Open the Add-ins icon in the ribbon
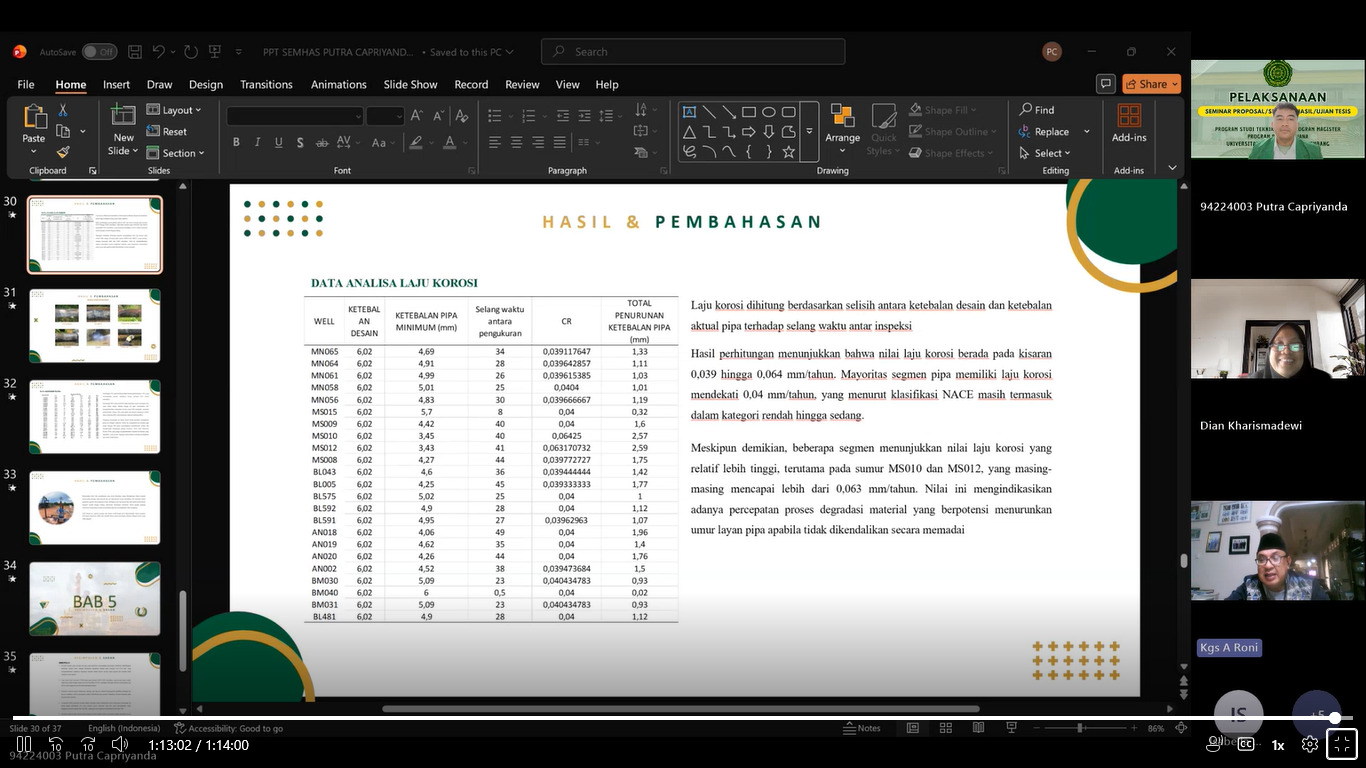The height and width of the screenshot is (768, 1366). [x=1129, y=124]
